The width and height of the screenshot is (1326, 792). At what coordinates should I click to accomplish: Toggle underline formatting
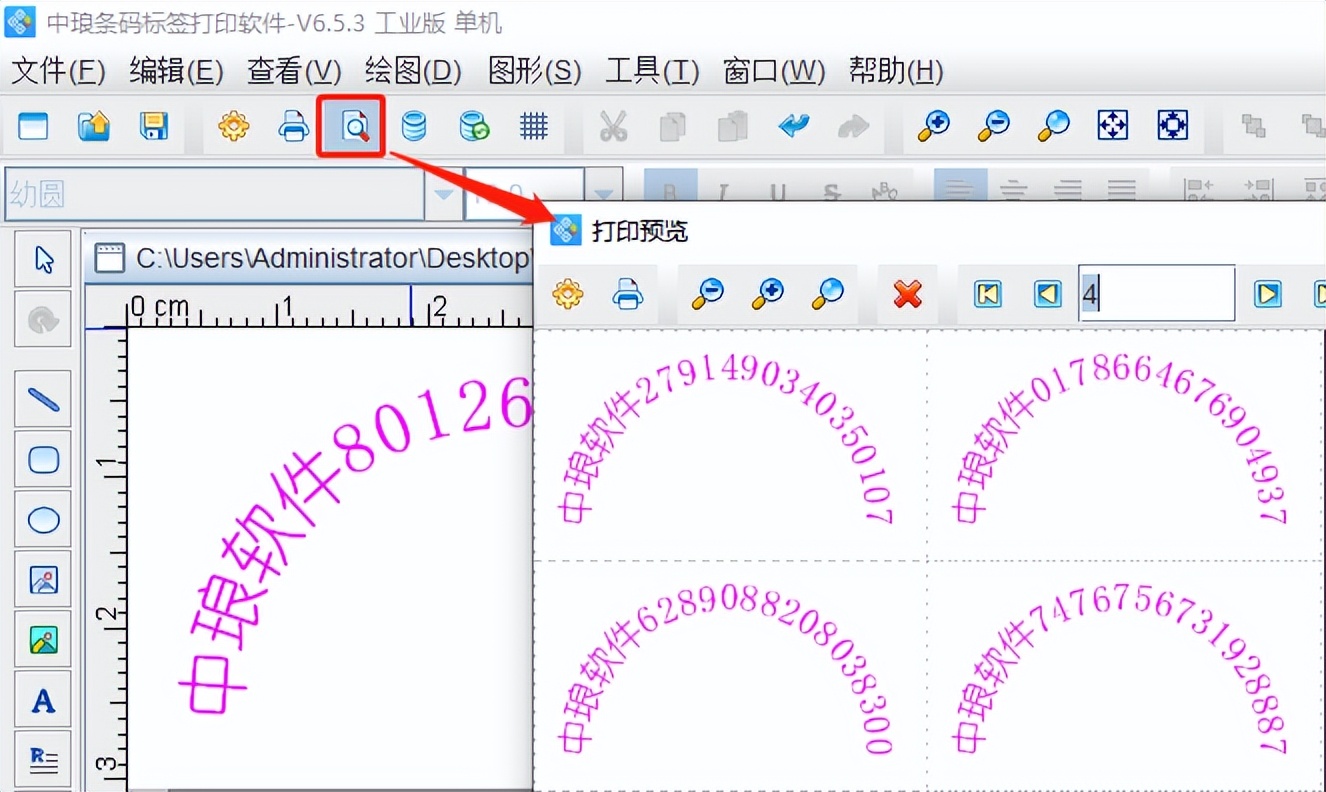click(778, 189)
